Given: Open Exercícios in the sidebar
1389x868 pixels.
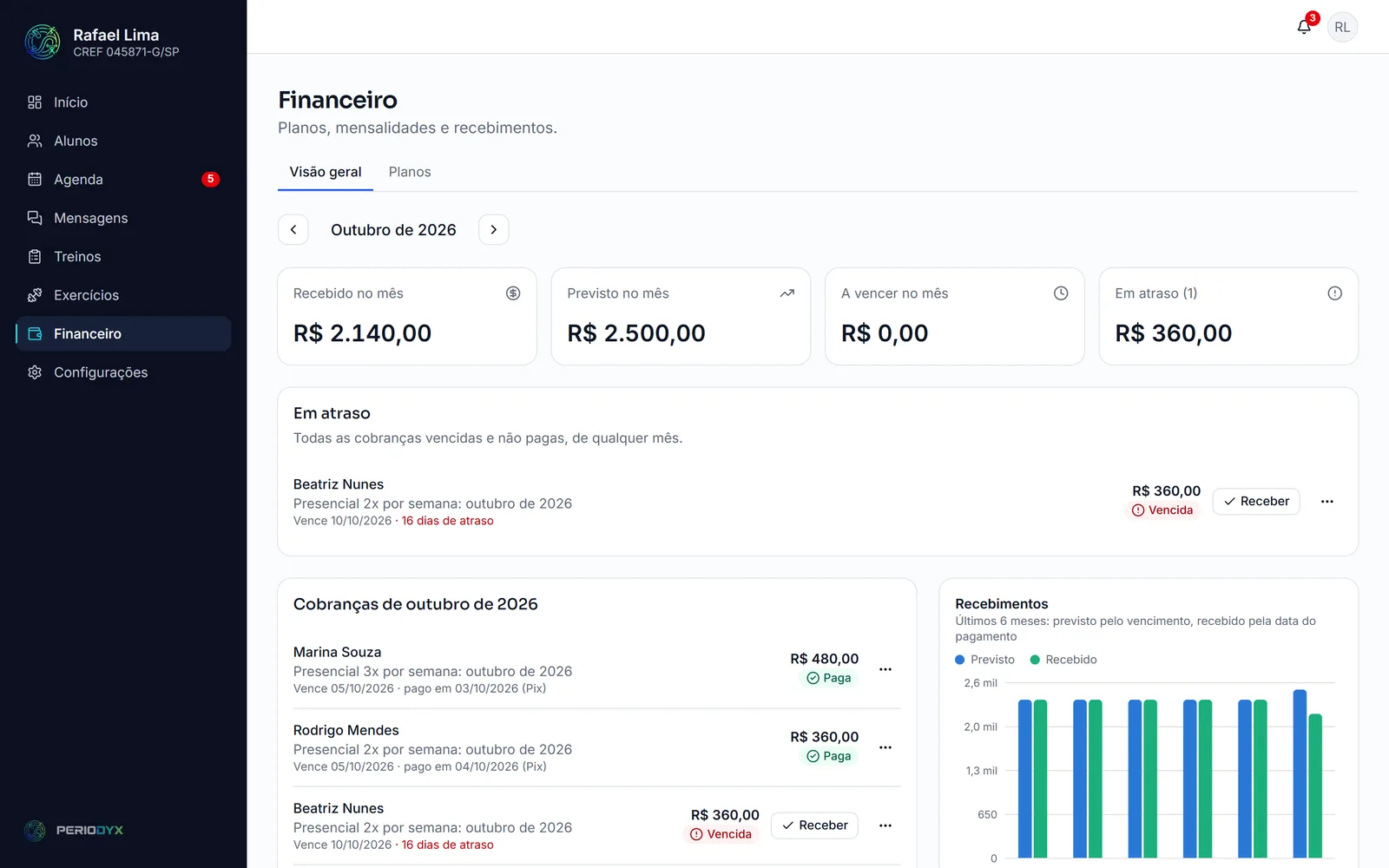Looking at the screenshot, I should point(123,295).
